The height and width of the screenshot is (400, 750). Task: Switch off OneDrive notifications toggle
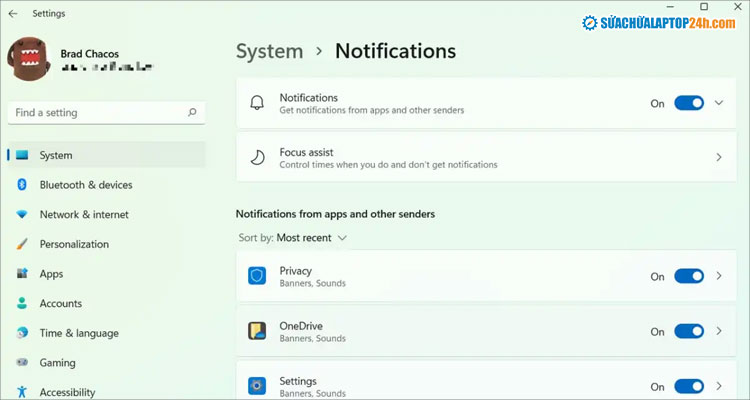(689, 332)
